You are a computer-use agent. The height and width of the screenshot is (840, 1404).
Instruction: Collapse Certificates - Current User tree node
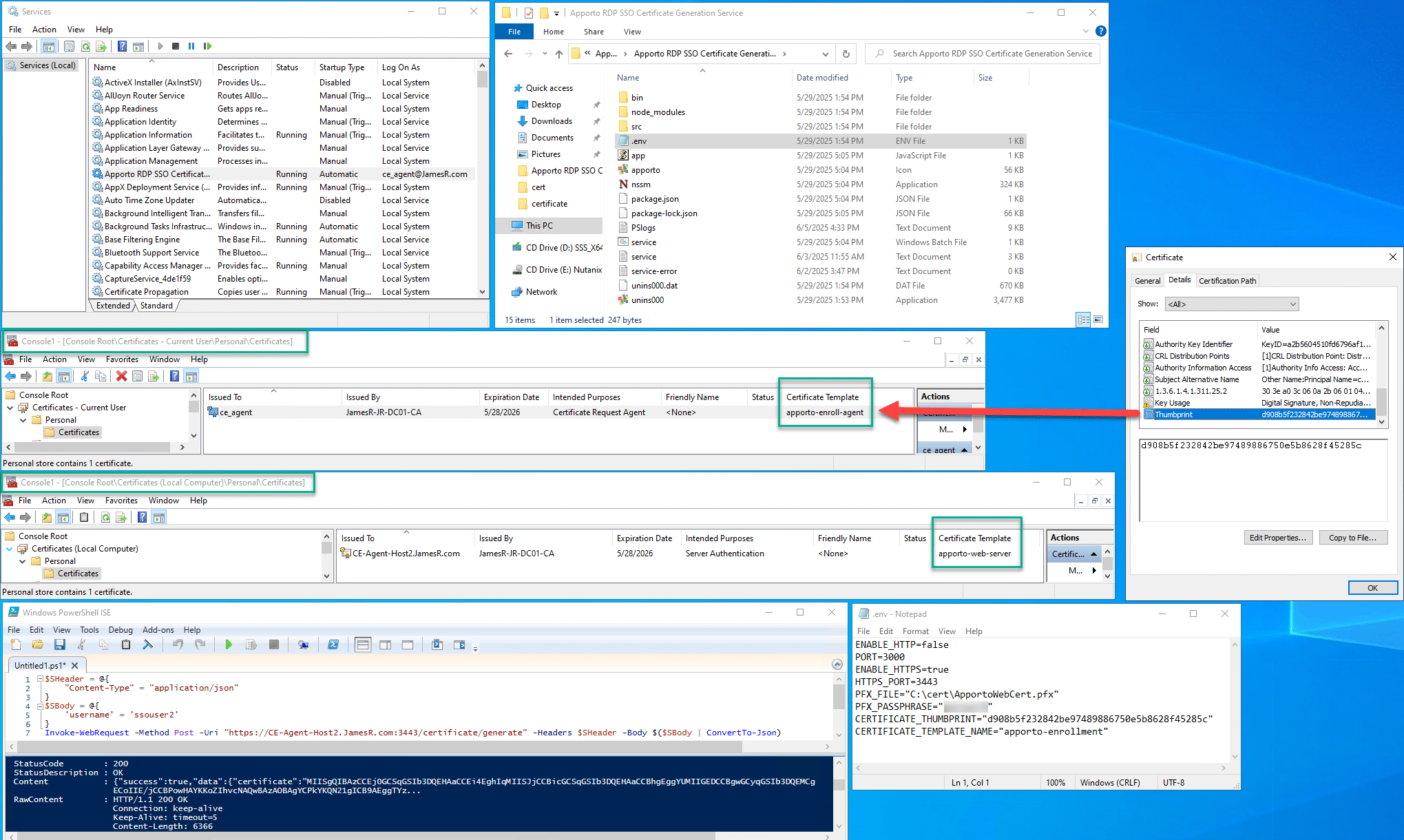click(x=10, y=408)
